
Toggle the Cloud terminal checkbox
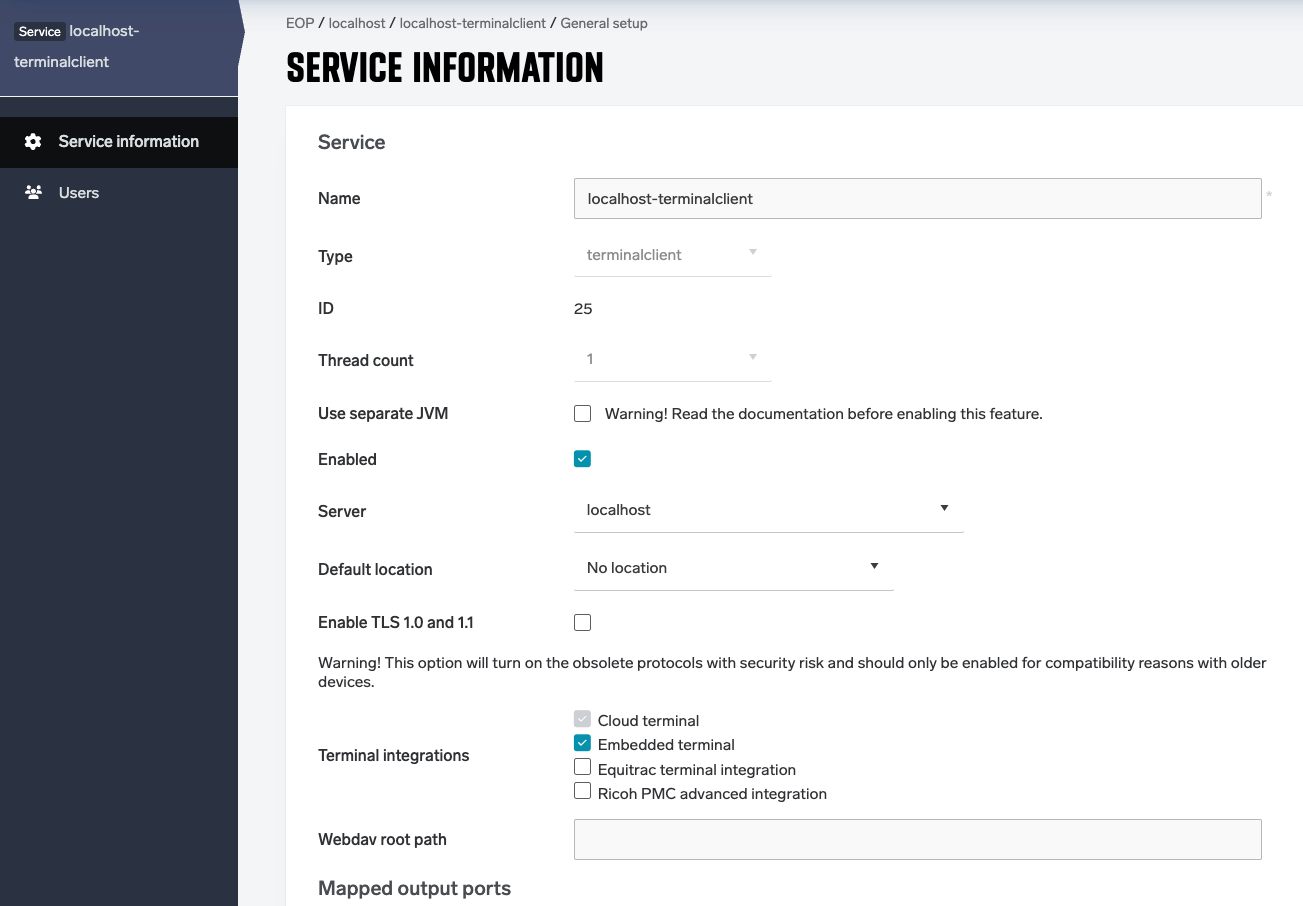point(583,719)
